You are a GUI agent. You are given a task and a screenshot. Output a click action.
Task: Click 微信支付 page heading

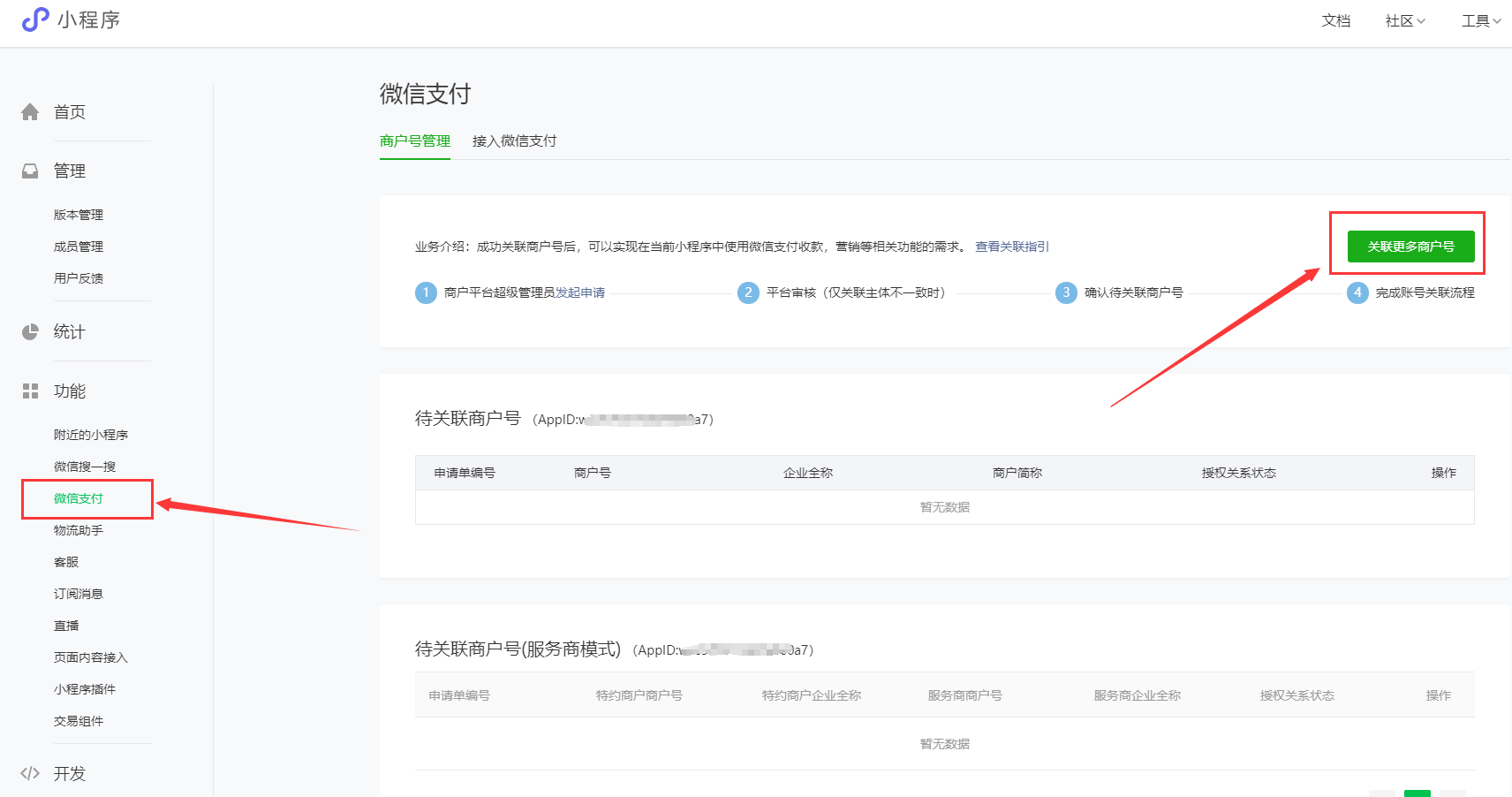point(426,94)
